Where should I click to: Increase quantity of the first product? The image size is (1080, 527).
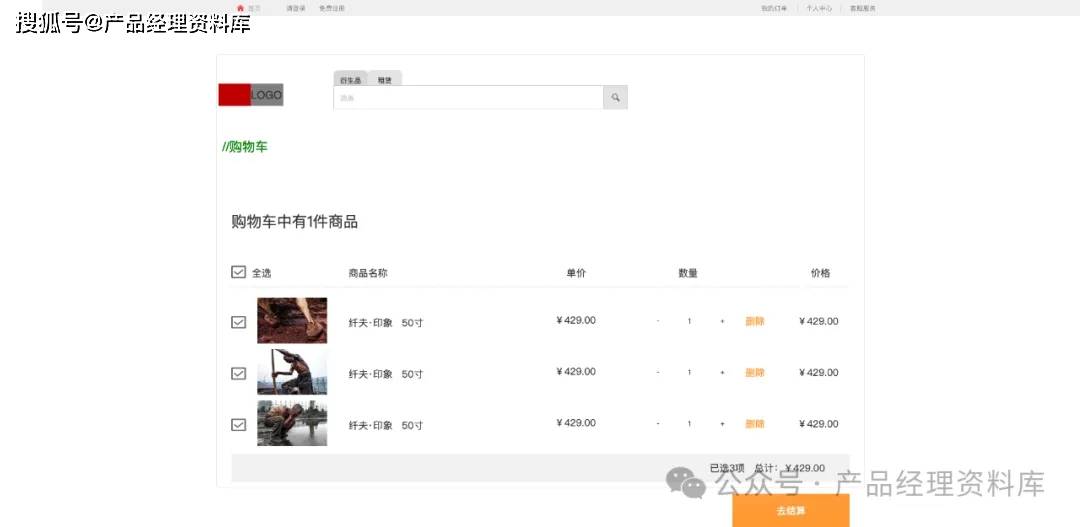coord(722,322)
